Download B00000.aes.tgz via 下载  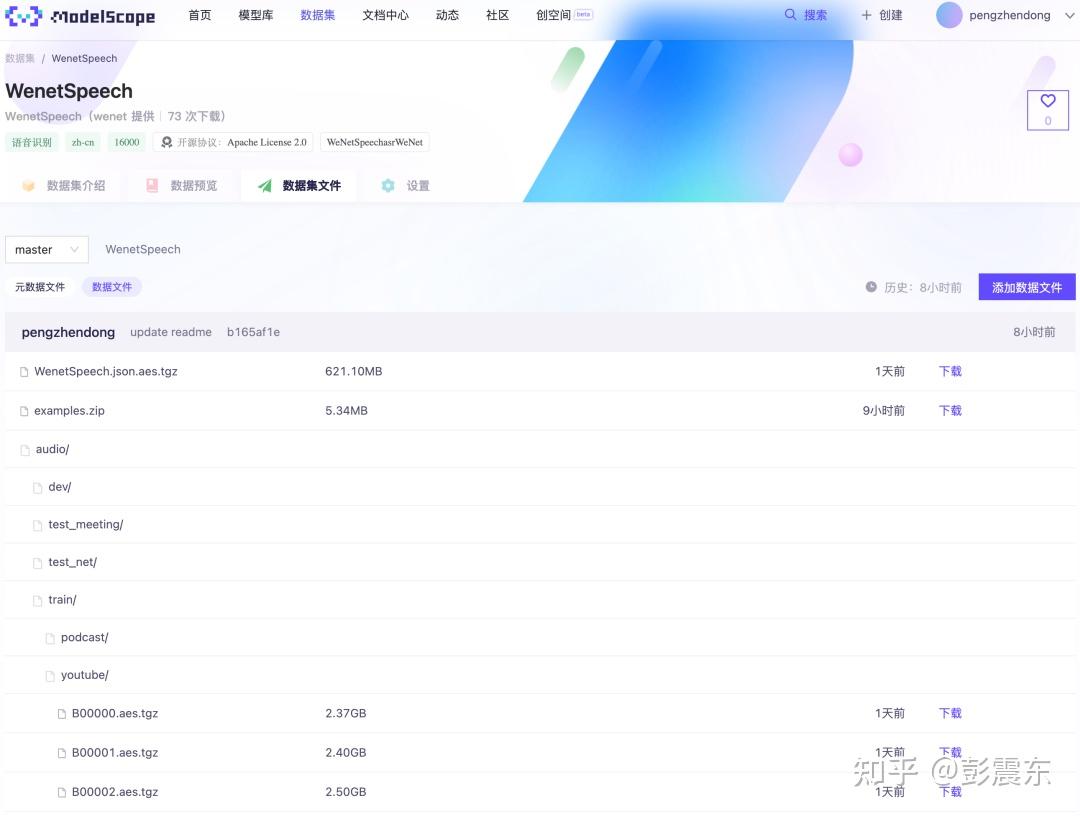coord(950,714)
